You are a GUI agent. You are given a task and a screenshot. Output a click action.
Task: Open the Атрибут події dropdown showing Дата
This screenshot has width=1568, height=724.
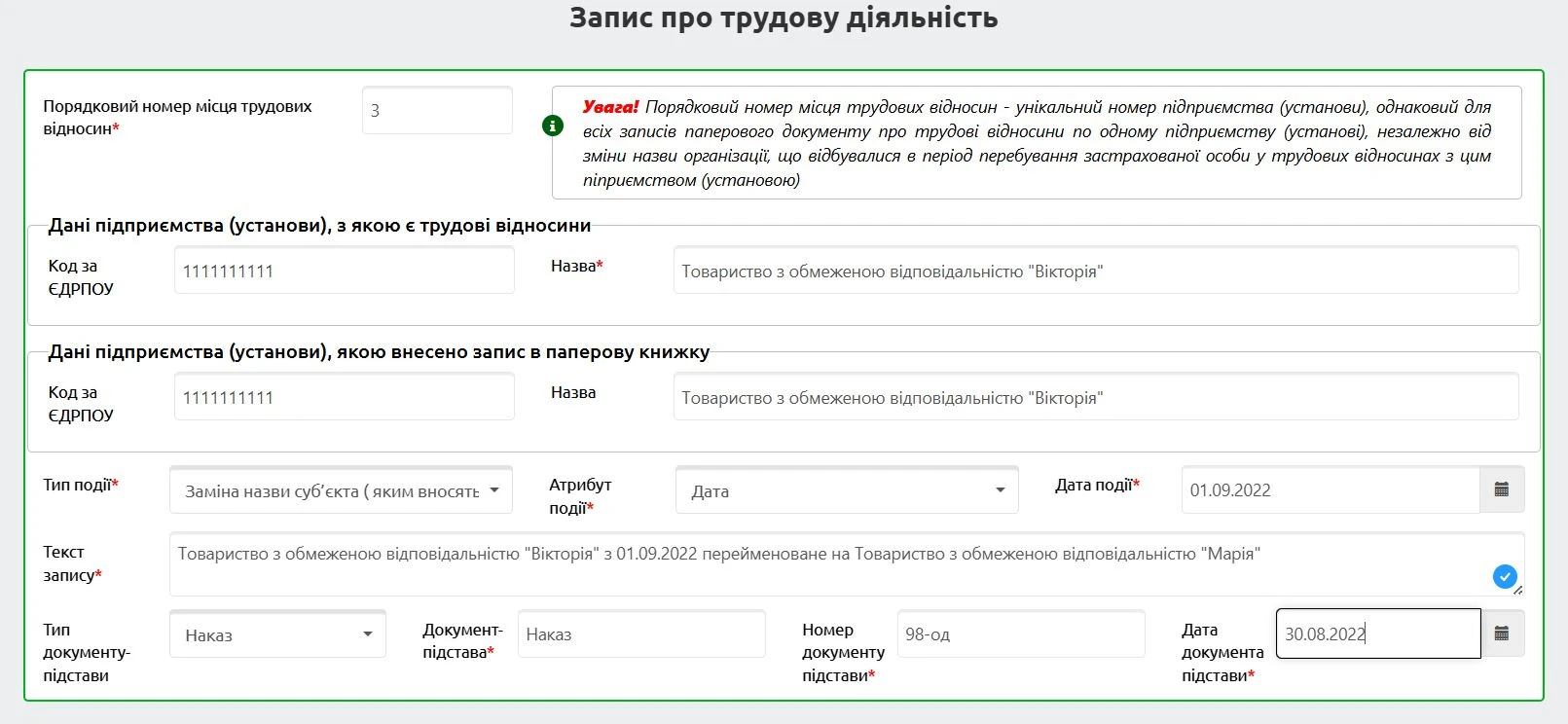click(847, 490)
